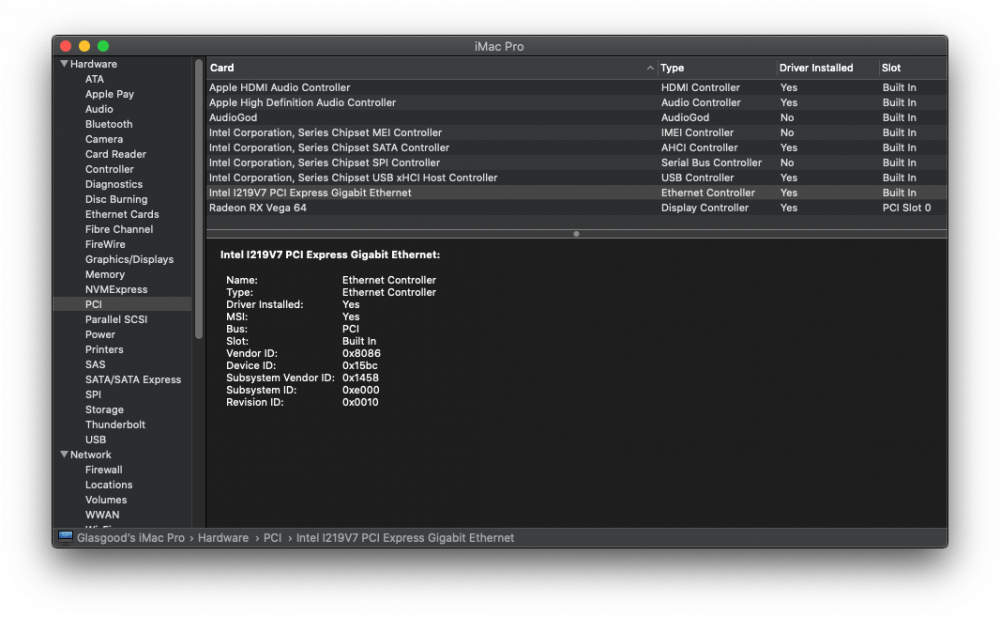1000x617 pixels.
Task: Click the Device ID value 0x15bc
Action: pyautogui.click(x=360, y=365)
